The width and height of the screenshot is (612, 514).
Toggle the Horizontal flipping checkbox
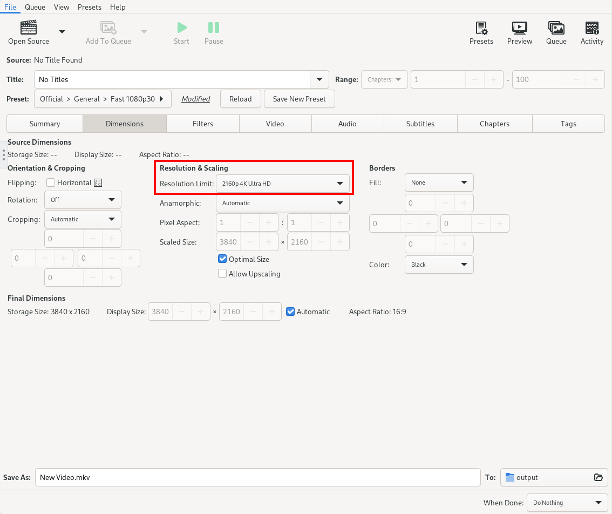[50, 183]
